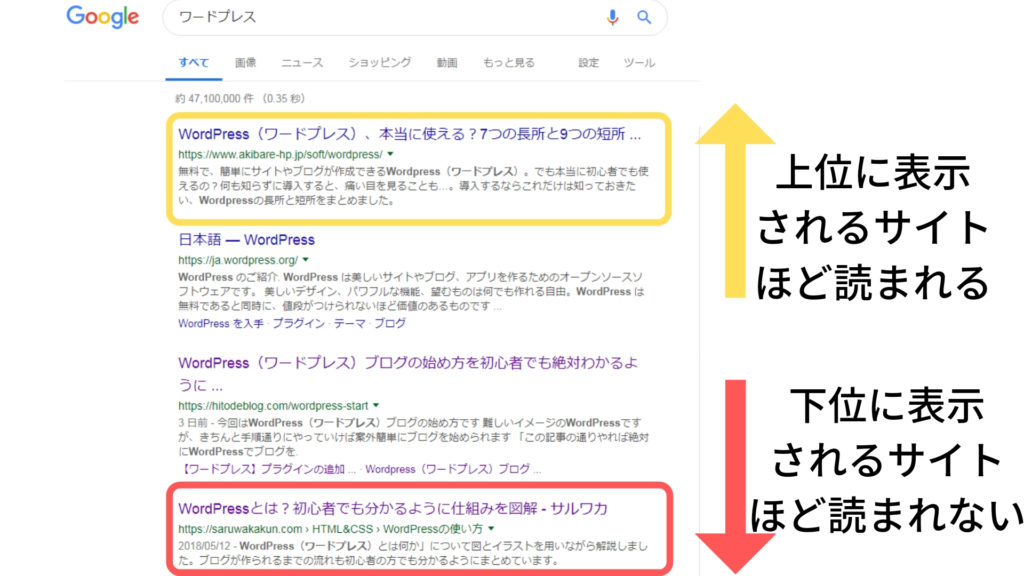This screenshot has height=576, width=1024.
Task: Click the Wordpress（ワードプレス）ブログ sitelink
Action: 453,469
